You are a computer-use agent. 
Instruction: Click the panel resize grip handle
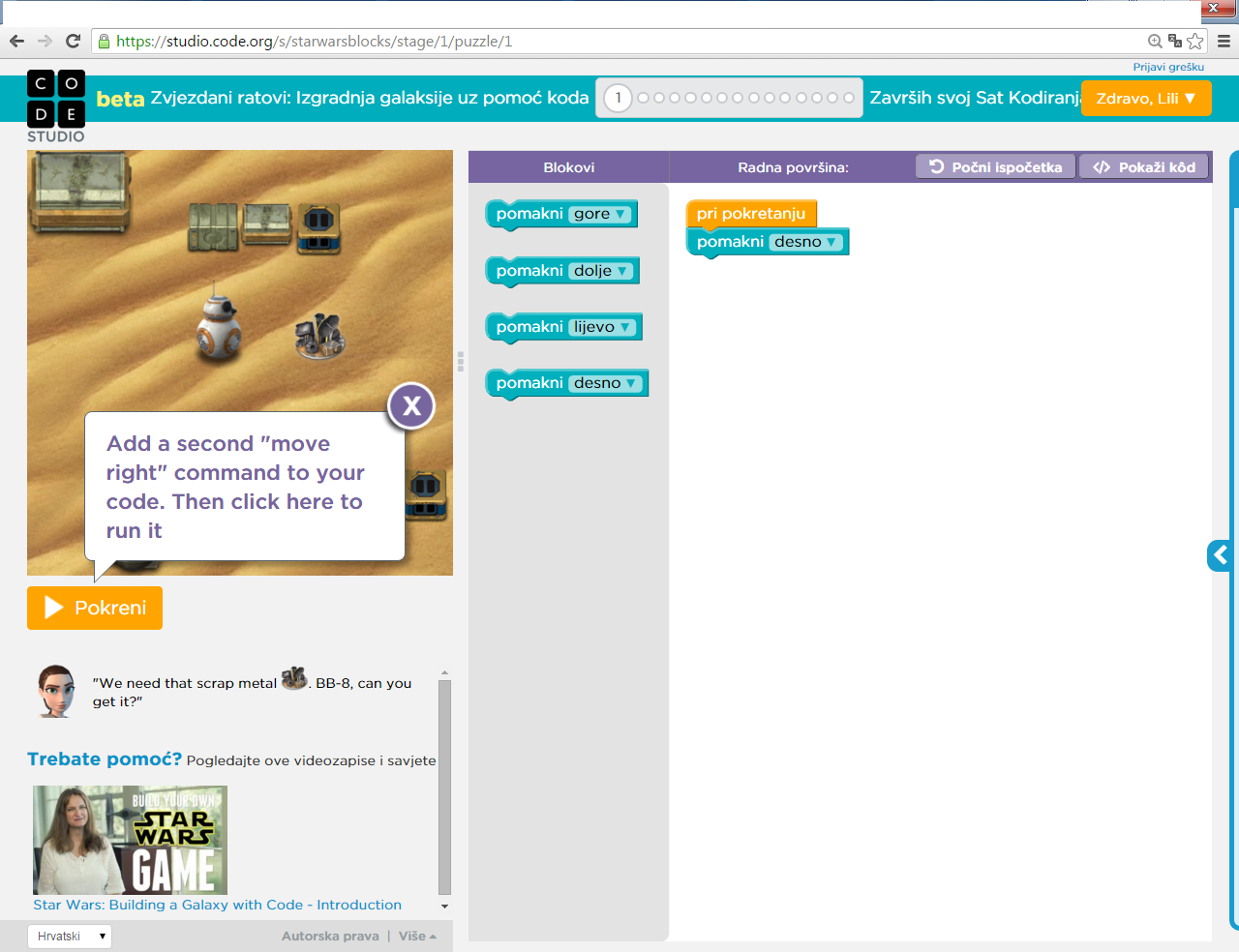coord(461,361)
